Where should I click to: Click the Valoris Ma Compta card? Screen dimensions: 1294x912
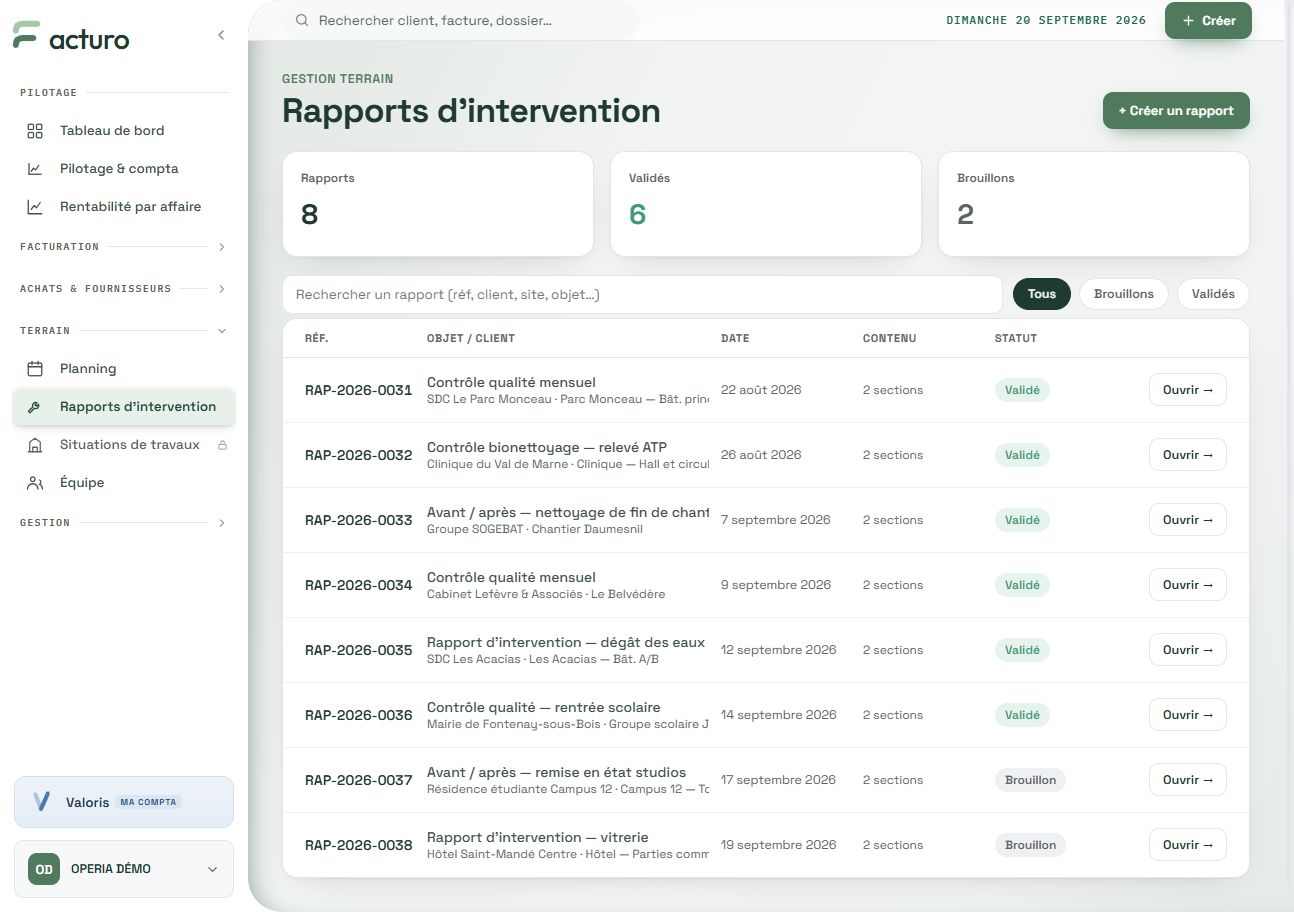pyautogui.click(x=124, y=802)
